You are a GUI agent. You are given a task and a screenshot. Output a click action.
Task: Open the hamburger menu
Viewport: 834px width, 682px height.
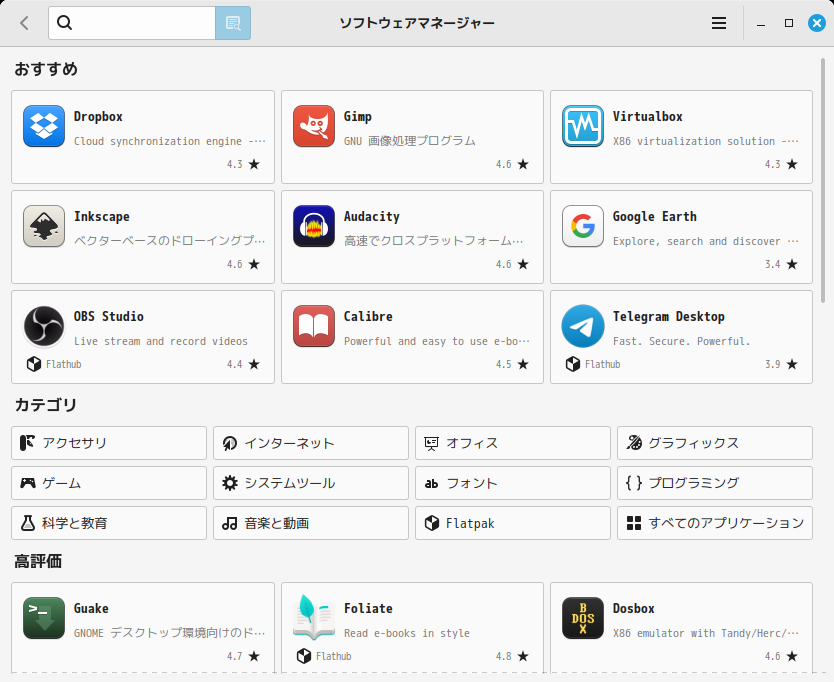(x=719, y=23)
